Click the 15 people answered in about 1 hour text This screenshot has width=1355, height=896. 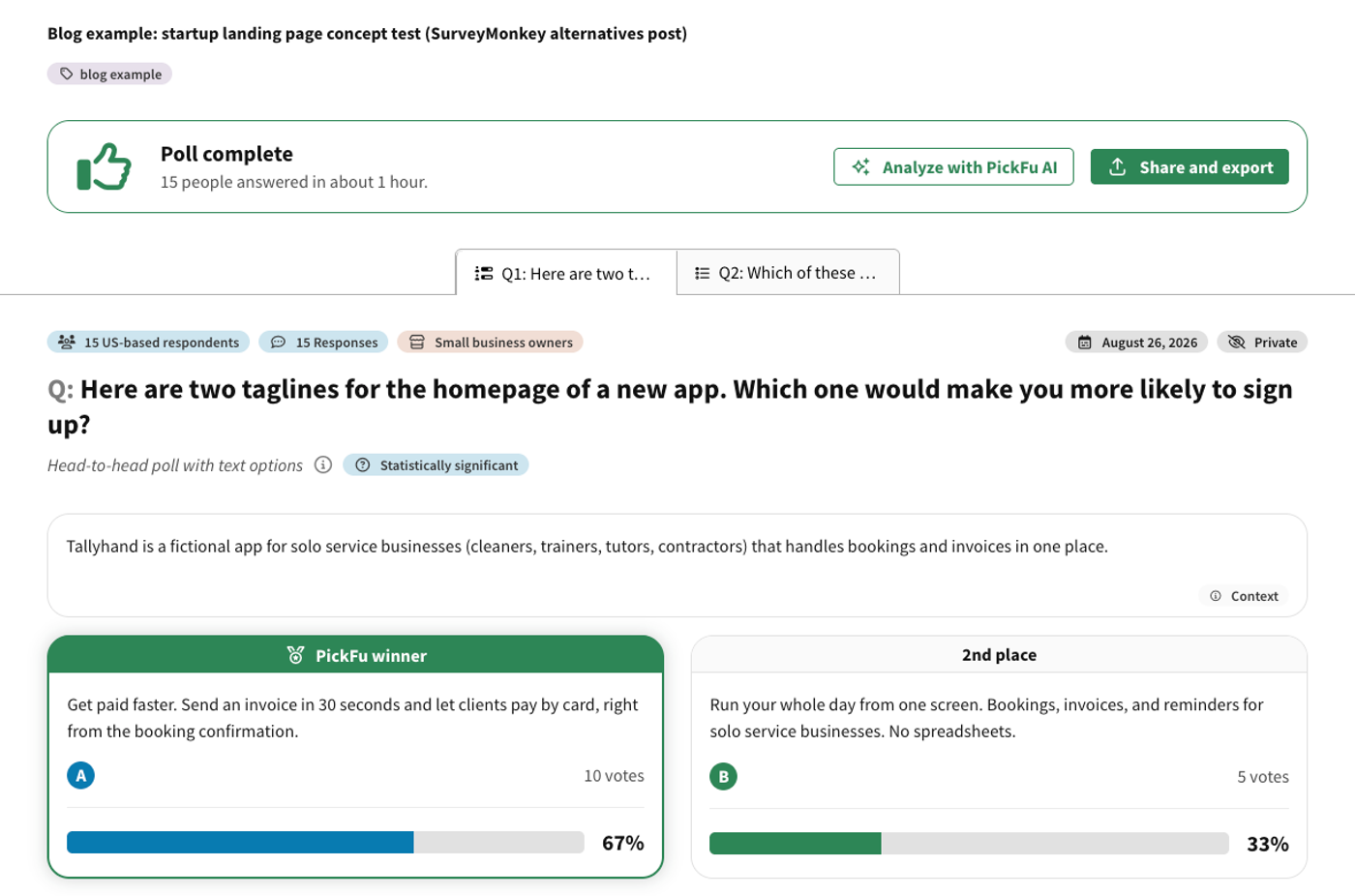pyautogui.click(x=294, y=182)
